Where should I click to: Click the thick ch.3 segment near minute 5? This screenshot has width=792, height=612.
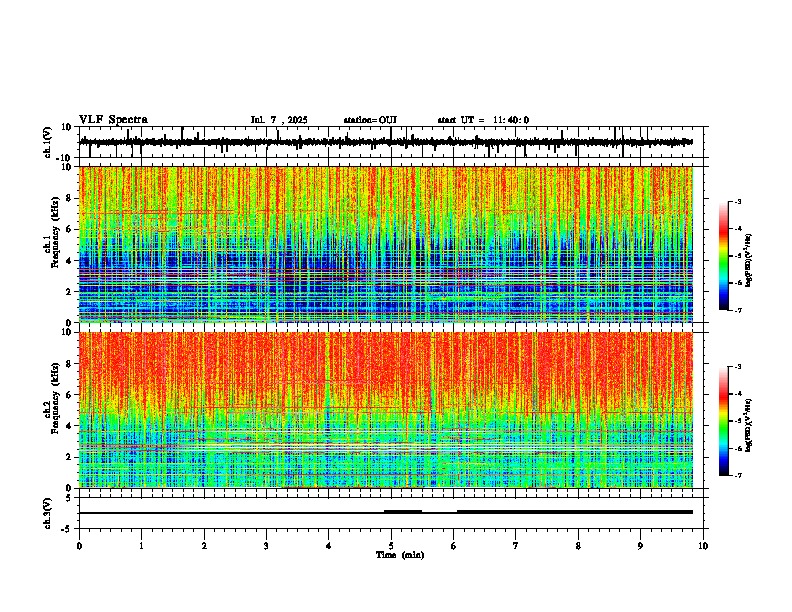[x=403, y=512]
